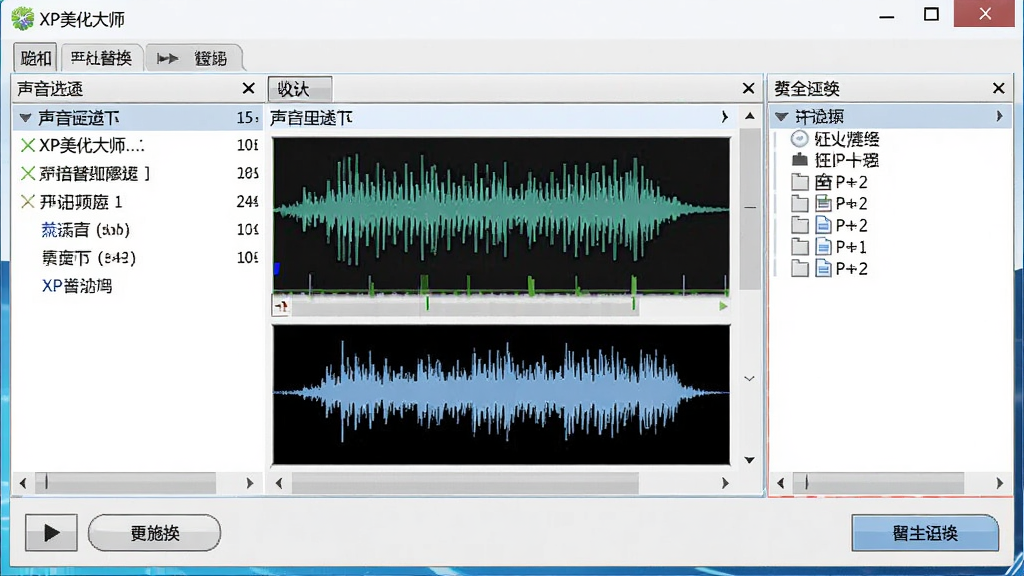Screen dimensions: 1024x576
Task: Click the right arrow on the right tree header
Action: tap(999, 116)
